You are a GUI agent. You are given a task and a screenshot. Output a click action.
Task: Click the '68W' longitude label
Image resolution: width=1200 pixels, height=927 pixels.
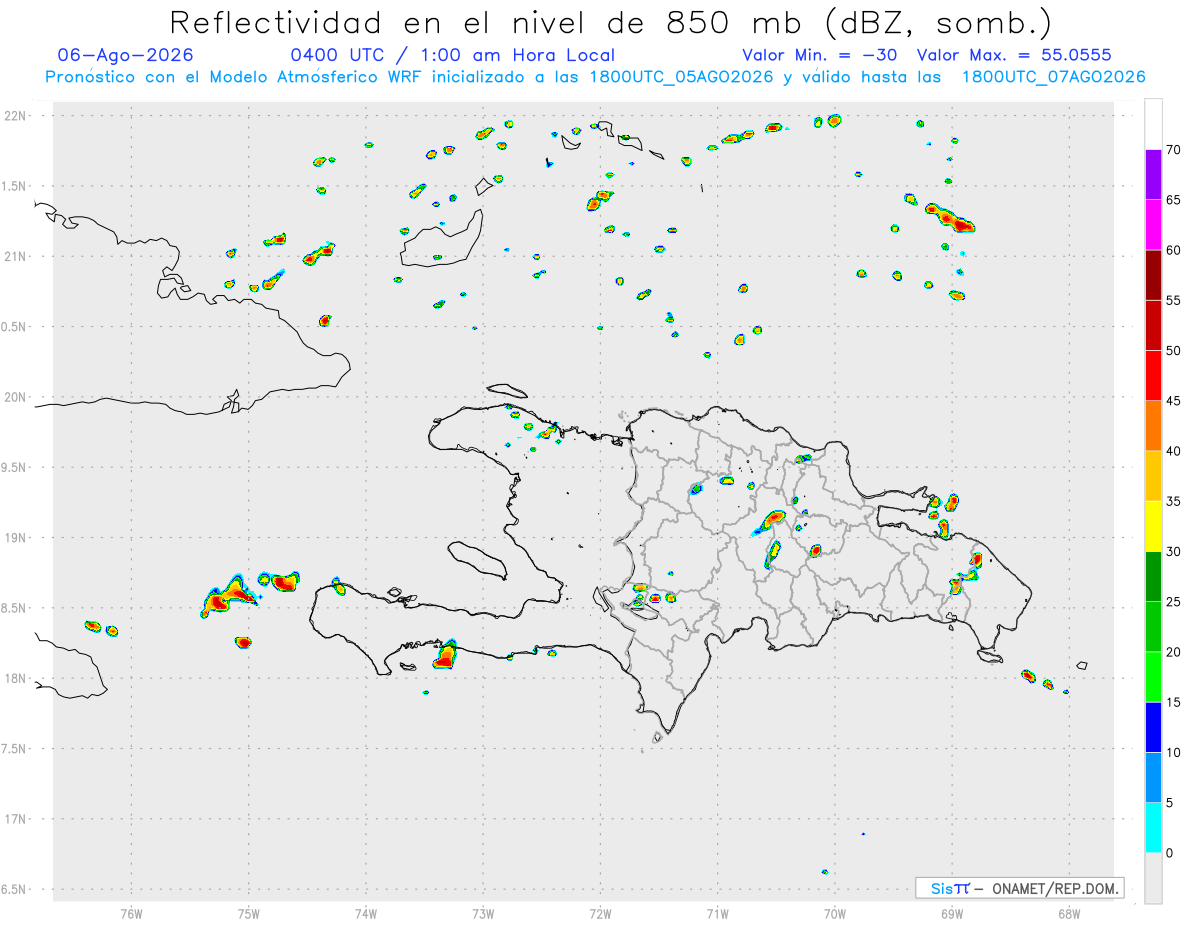click(1069, 912)
